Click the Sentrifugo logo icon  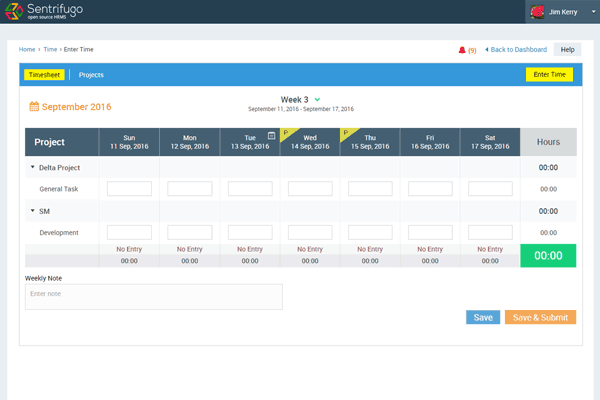(x=16, y=12)
